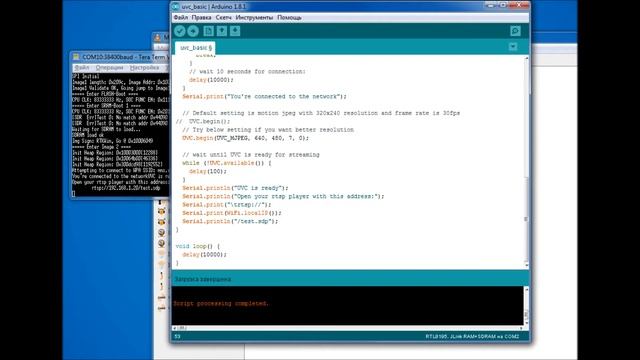Viewport: 640px width, 360px height.
Task: Click the 'Serial.println("UVC is ready");' line
Action: (x=235, y=188)
